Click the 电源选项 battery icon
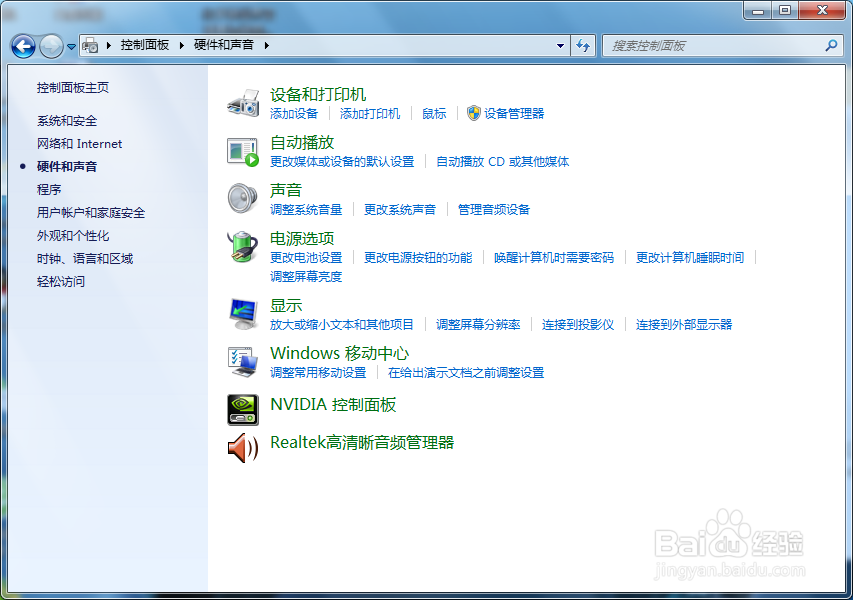Screen dimensions: 853x600 242,246
